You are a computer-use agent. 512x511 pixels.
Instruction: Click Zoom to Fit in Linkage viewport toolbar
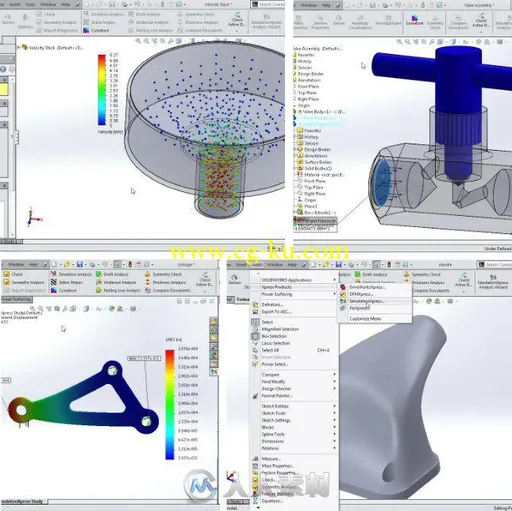(x=33, y=309)
